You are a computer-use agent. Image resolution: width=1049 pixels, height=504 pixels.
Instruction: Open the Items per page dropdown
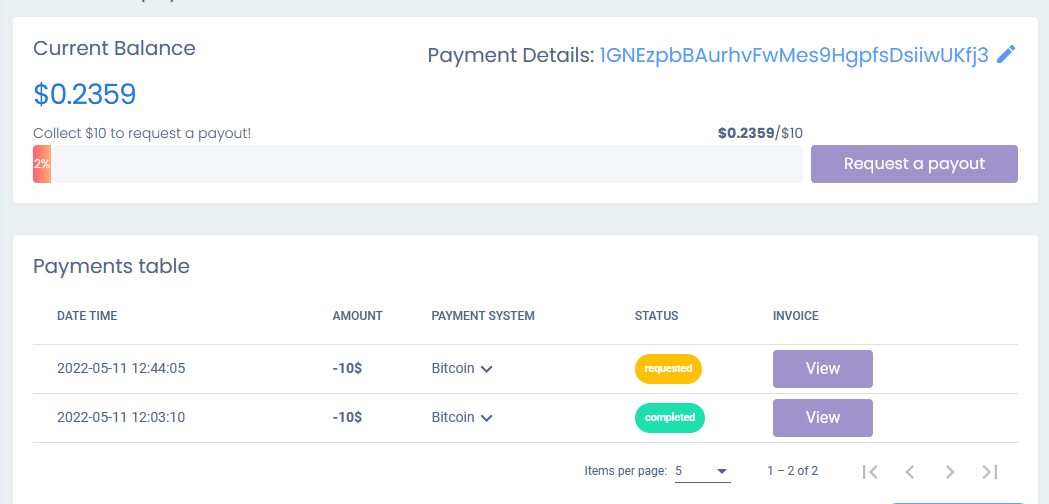click(x=702, y=471)
